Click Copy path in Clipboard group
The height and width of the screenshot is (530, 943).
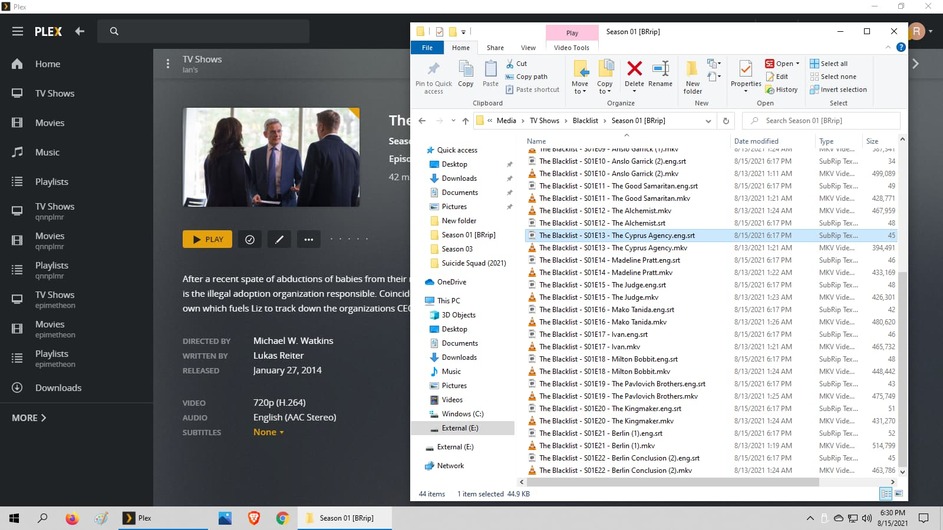pyautogui.click(x=526, y=76)
